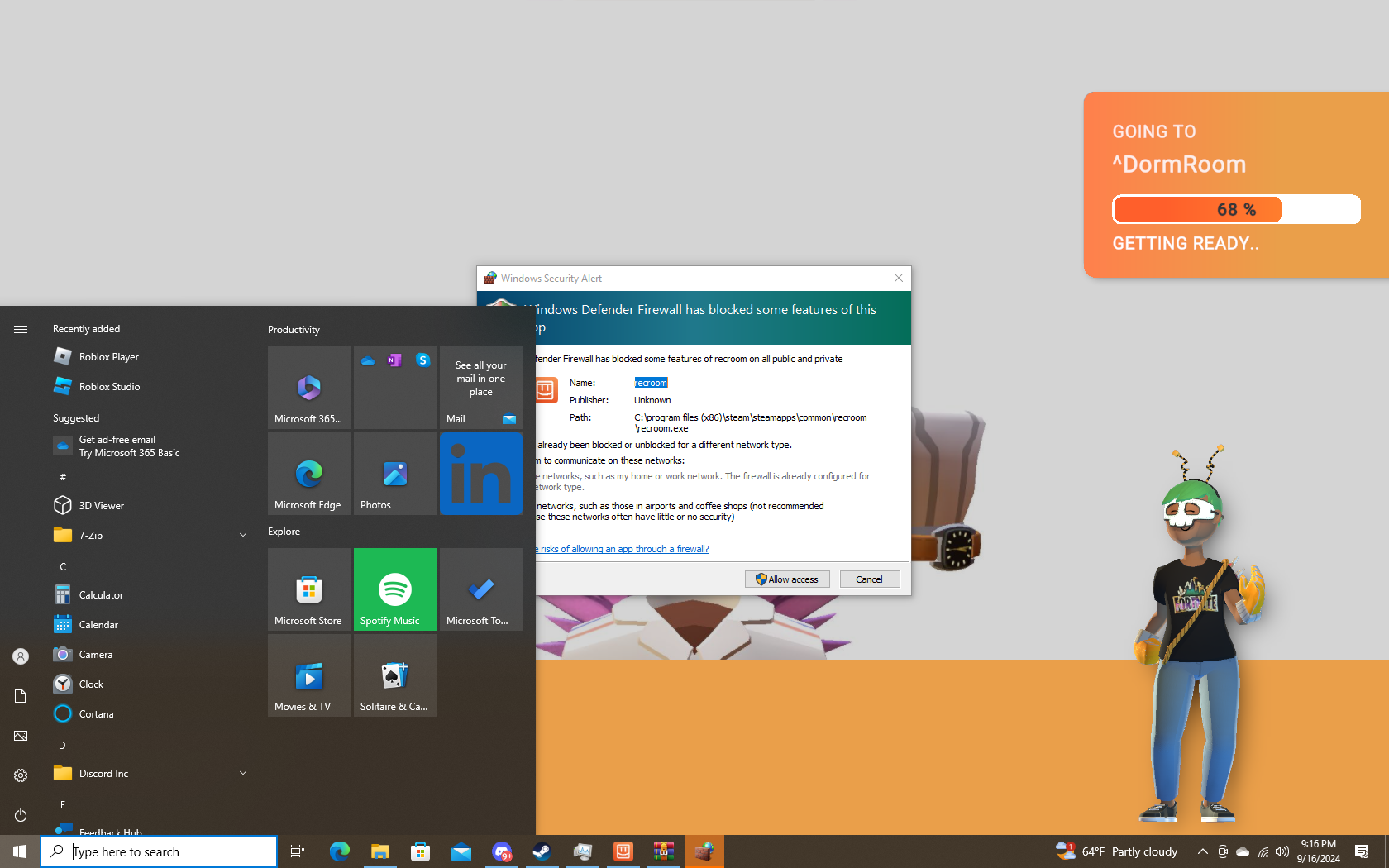This screenshot has width=1389, height=868.
Task: Open the notification center
Action: pos(1362,851)
